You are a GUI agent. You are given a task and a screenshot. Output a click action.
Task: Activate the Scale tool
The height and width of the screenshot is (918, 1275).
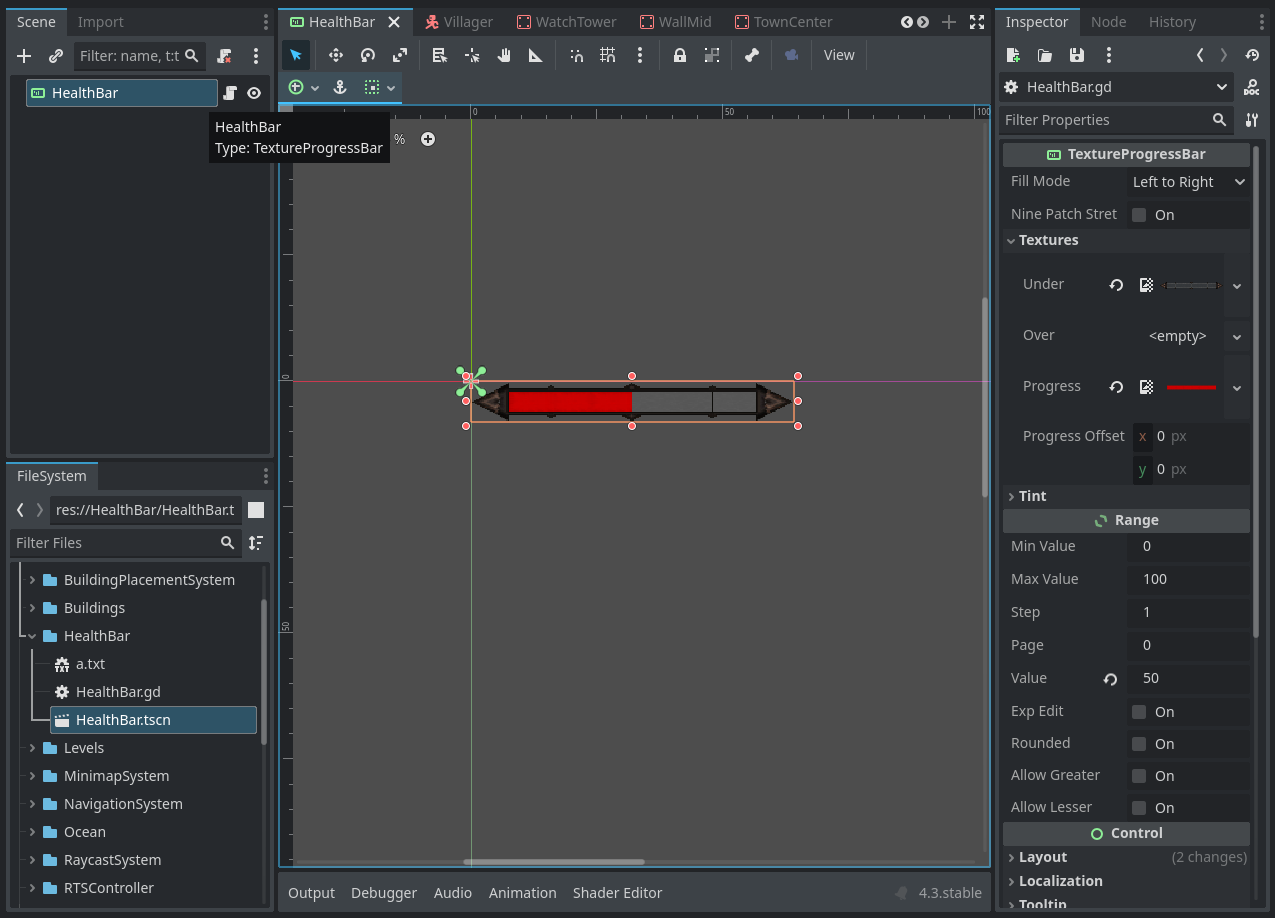pyautogui.click(x=400, y=55)
